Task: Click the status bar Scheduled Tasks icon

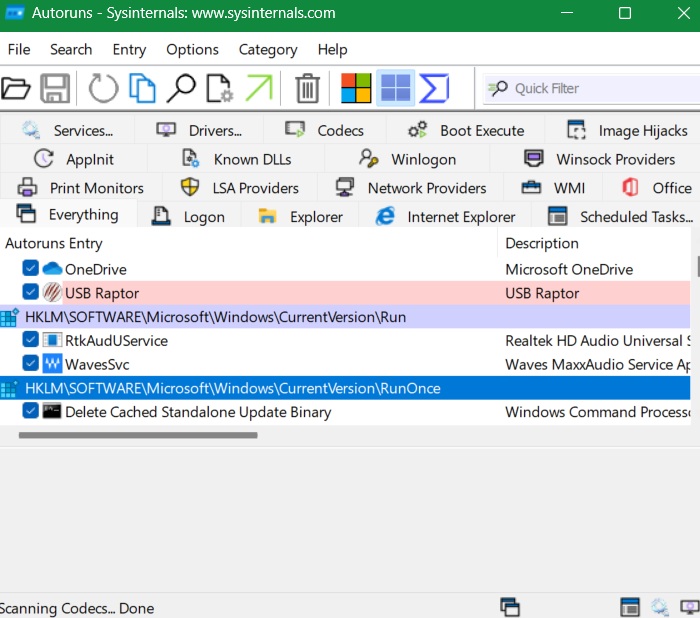Action: point(630,607)
